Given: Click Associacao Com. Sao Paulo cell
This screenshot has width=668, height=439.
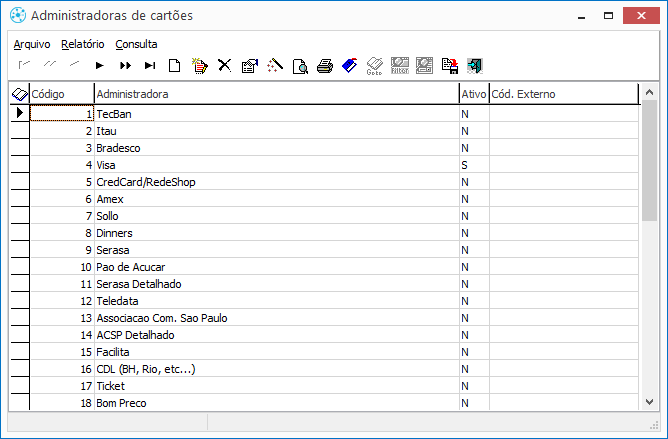Looking at the screenshot, I should 276,318.
